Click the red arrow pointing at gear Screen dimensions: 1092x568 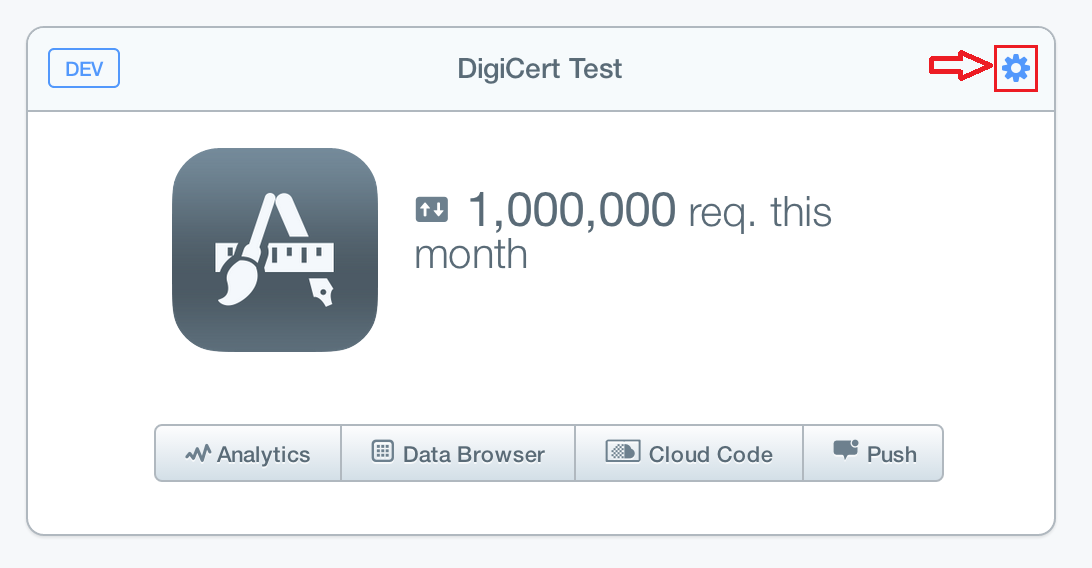tap(960, 67)
